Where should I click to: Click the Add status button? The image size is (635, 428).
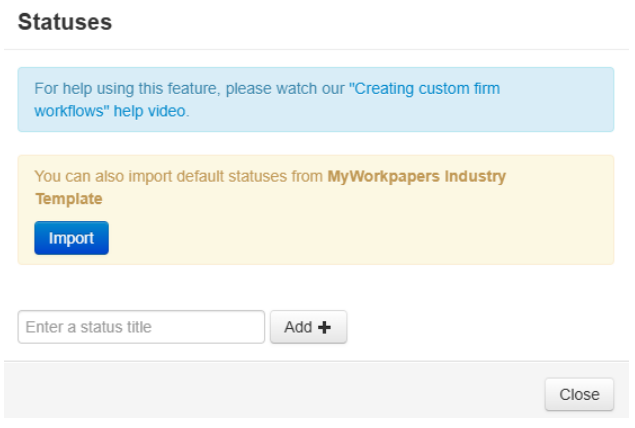pyautogui.click(x=308, y=327)
